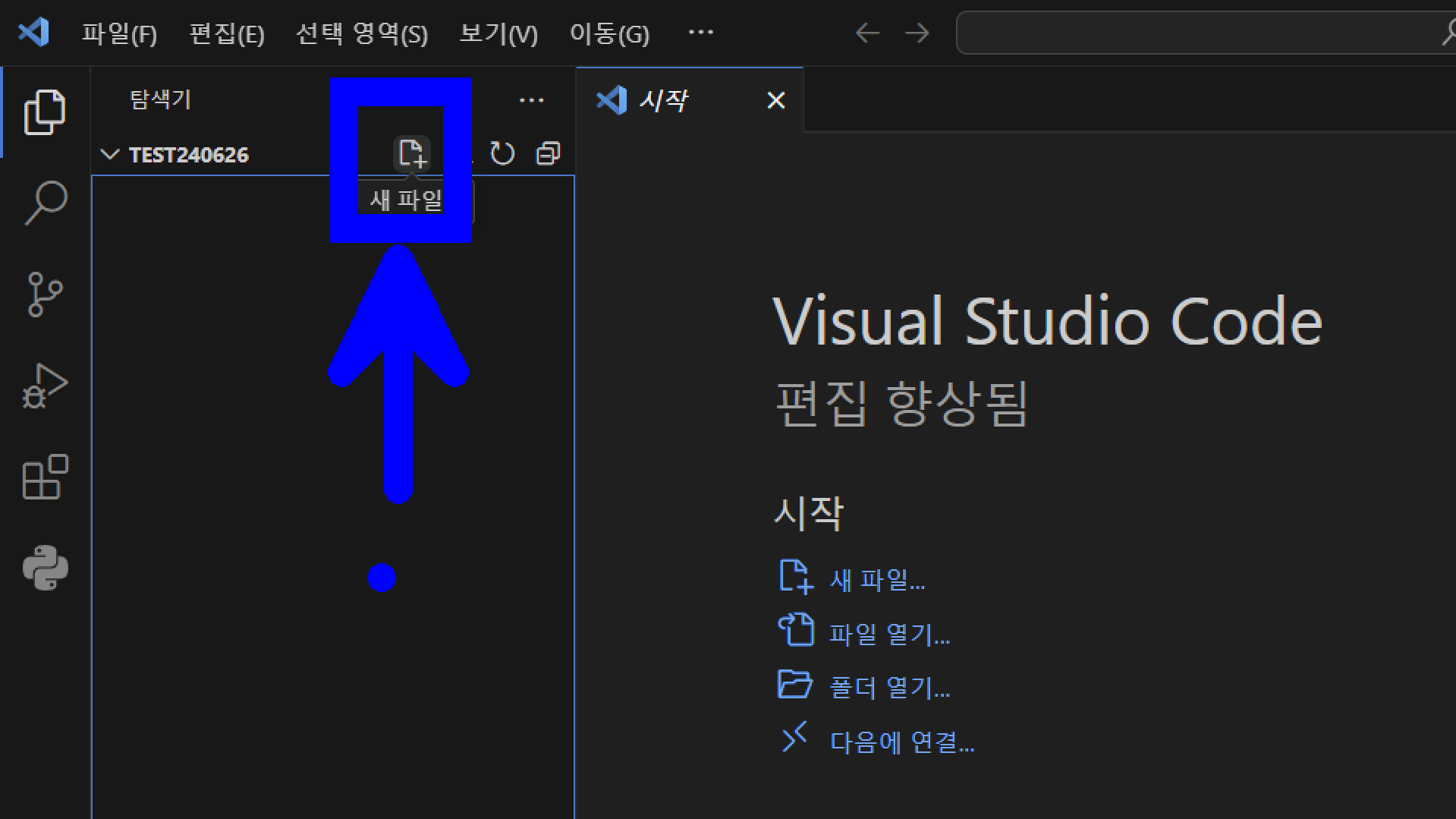1456x819 pixels.
Task: Click the Visual Studio Code heading
Action: 1047,322
